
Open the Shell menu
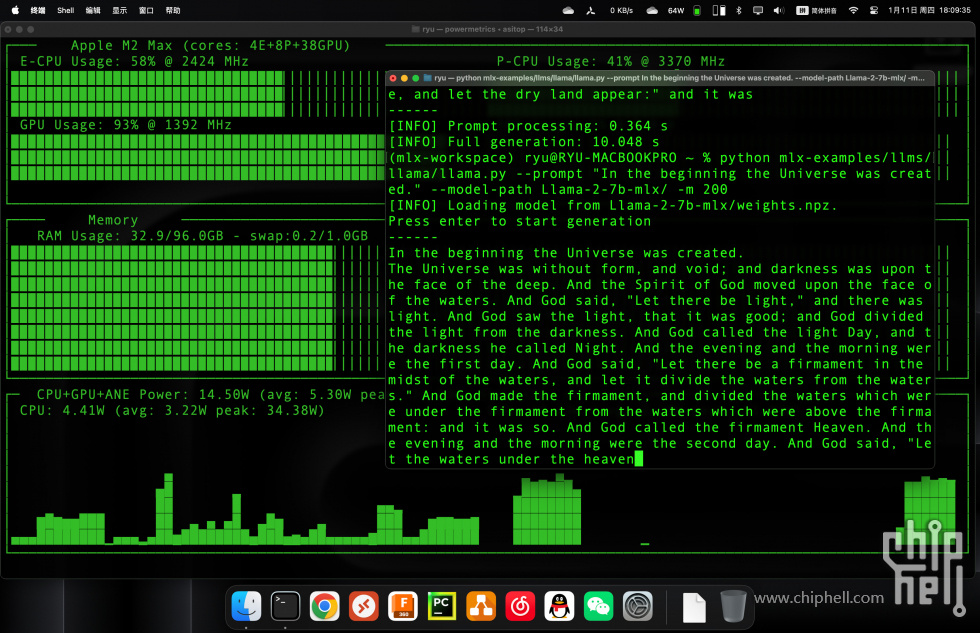[x=66, y=10]
